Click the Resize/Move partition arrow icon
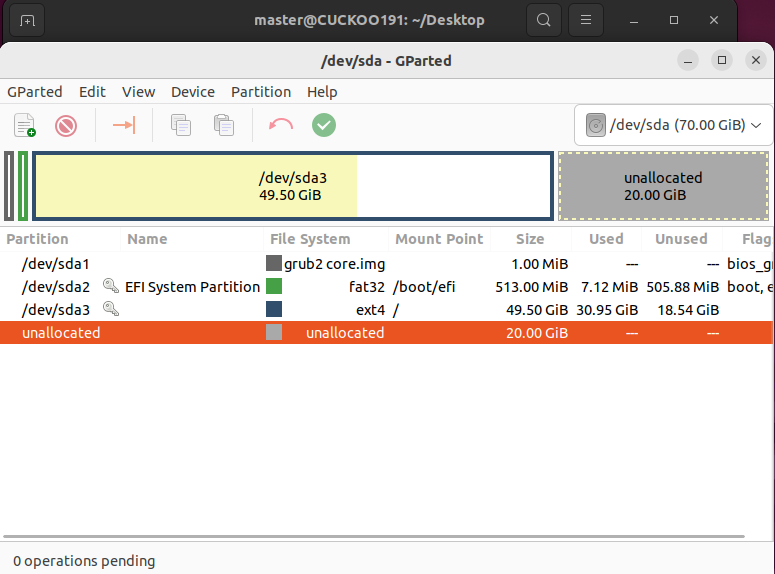Image resolution: width=775 pixels, height=574 pixels. pyautogui.click(x=124, y=125)
